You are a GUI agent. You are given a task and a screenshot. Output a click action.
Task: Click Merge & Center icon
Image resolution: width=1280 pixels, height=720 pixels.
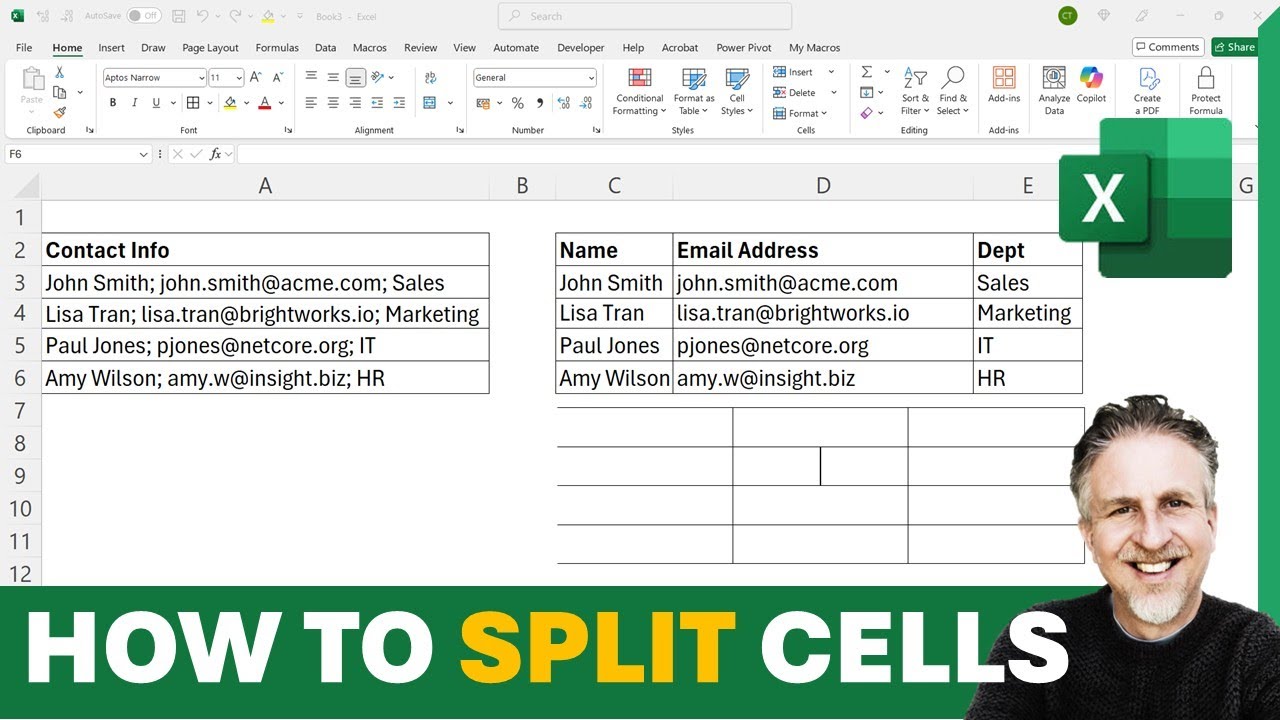pos(430,103)
